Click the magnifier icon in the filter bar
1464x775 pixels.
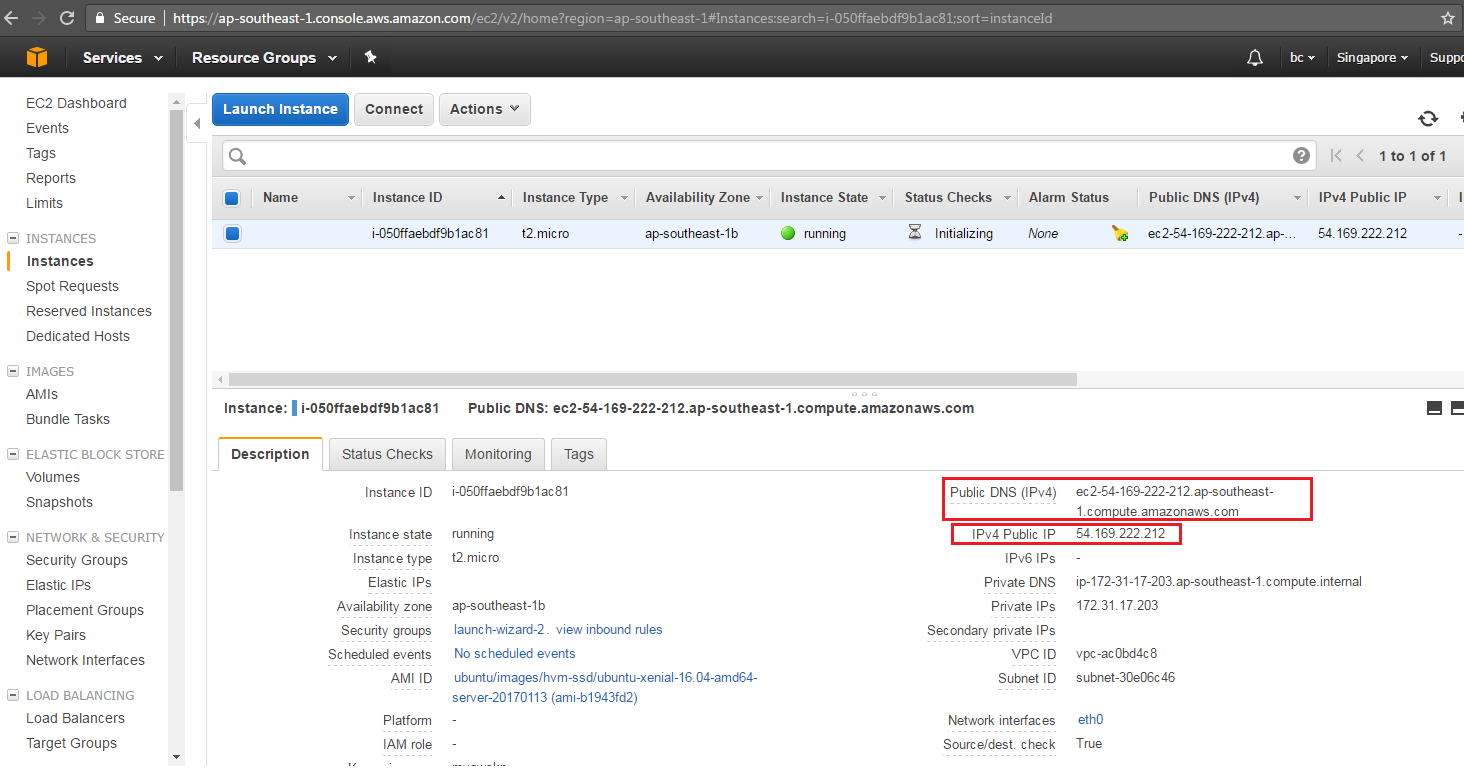[x=236, y=156]
